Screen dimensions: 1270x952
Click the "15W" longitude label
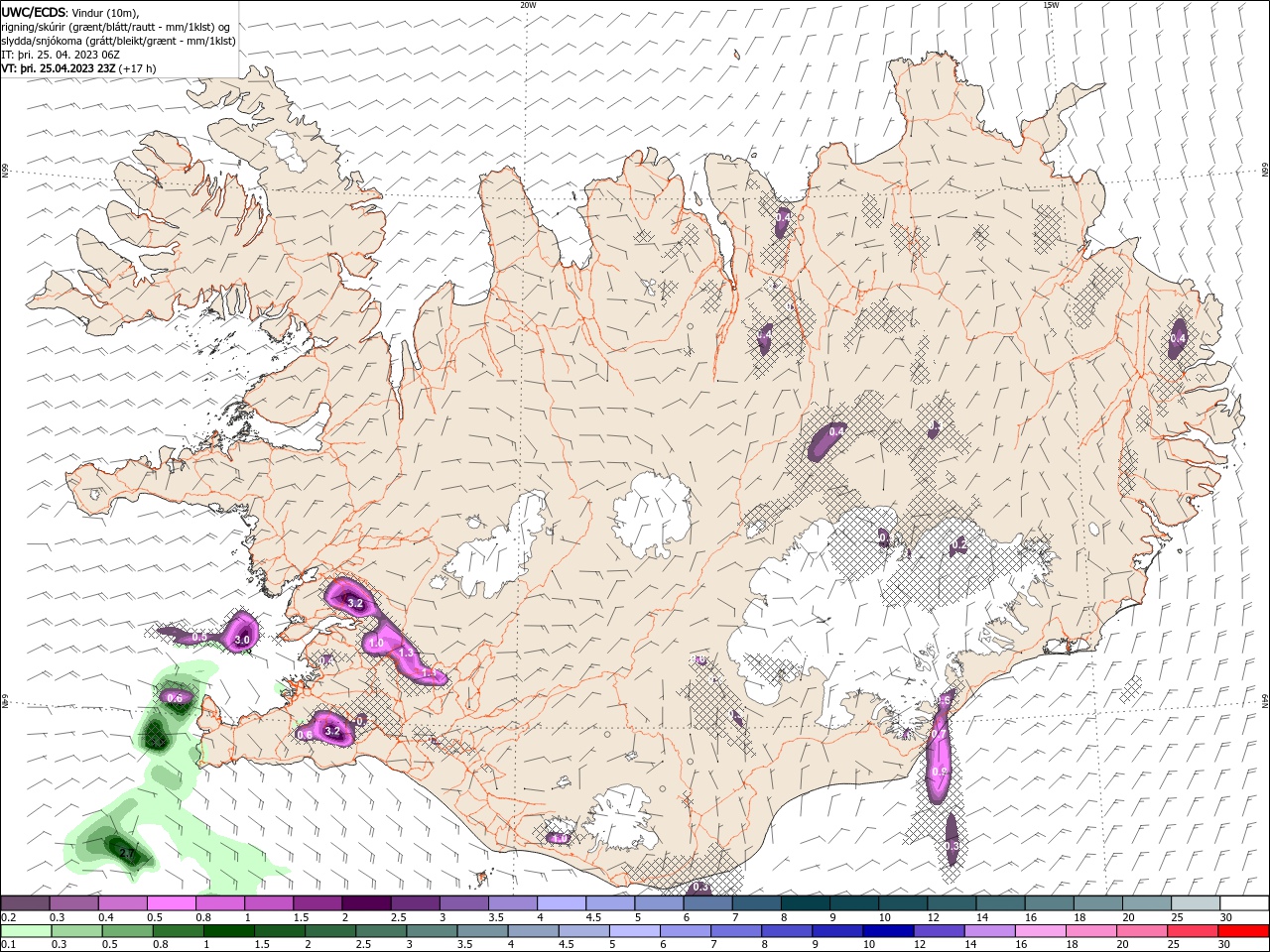[x=1051, y=5]
